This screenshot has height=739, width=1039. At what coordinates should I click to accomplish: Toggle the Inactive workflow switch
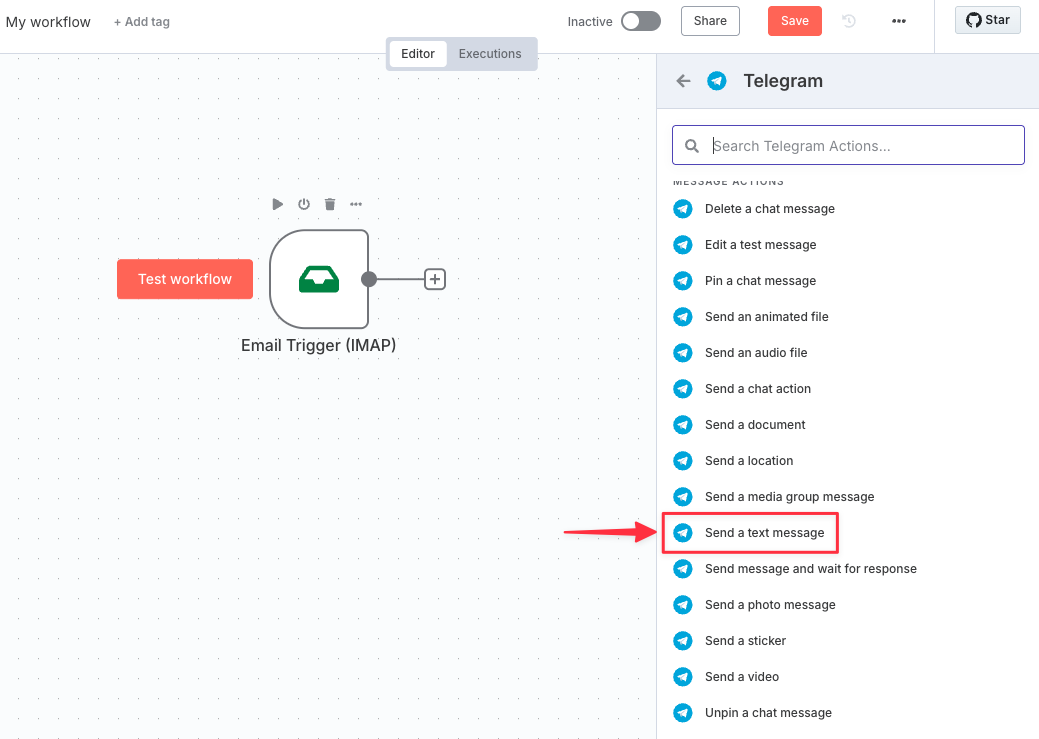(641, 21)
